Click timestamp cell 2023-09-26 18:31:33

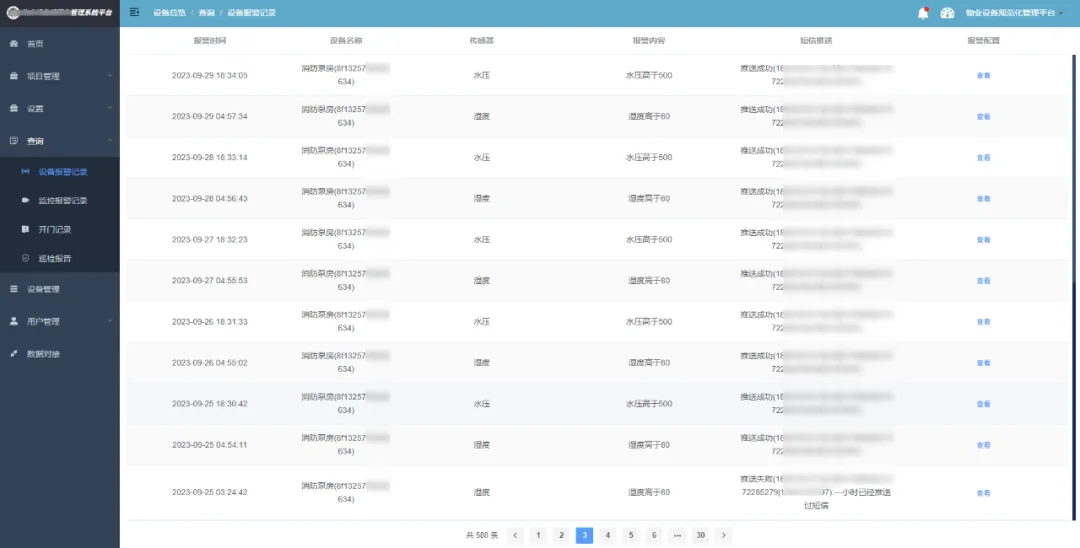pos(209,322)
